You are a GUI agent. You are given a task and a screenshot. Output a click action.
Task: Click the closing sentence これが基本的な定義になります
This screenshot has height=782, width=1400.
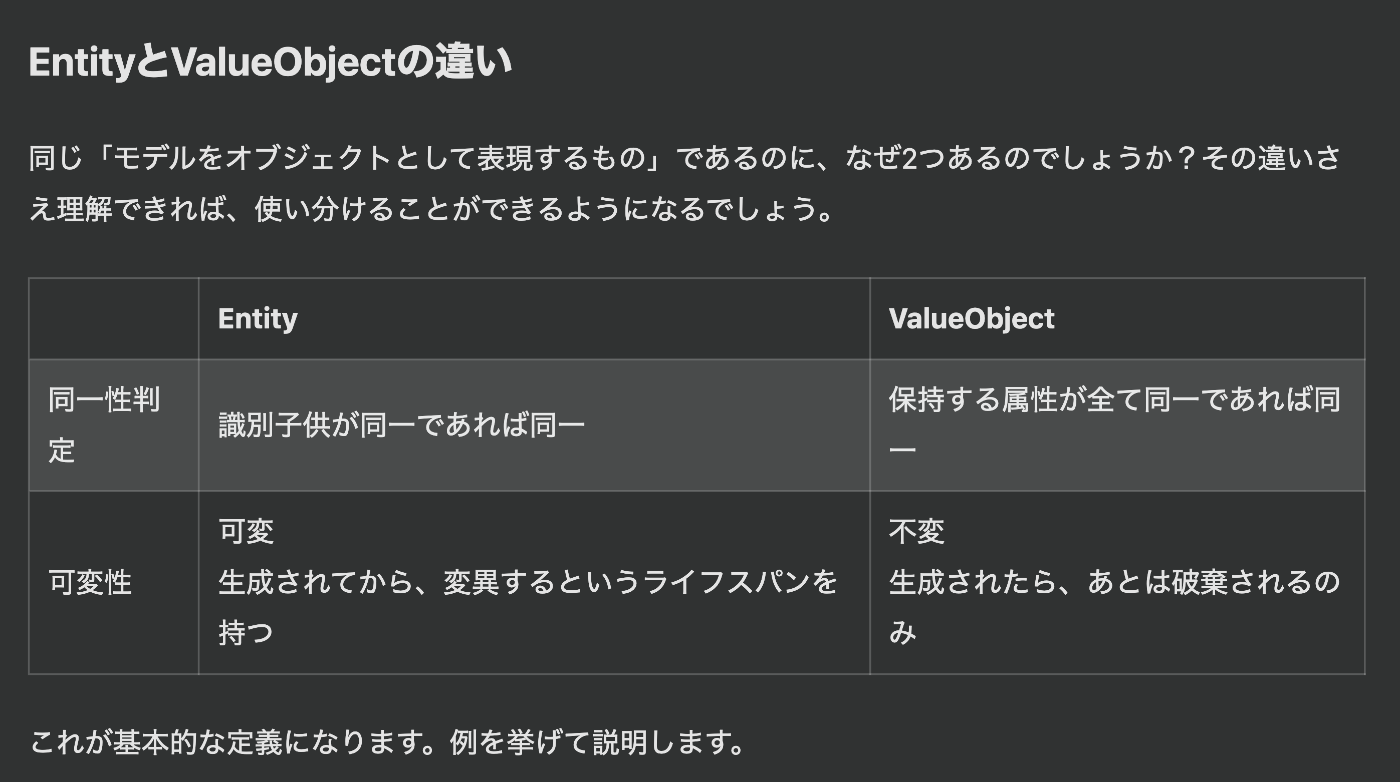pos(238,743)
